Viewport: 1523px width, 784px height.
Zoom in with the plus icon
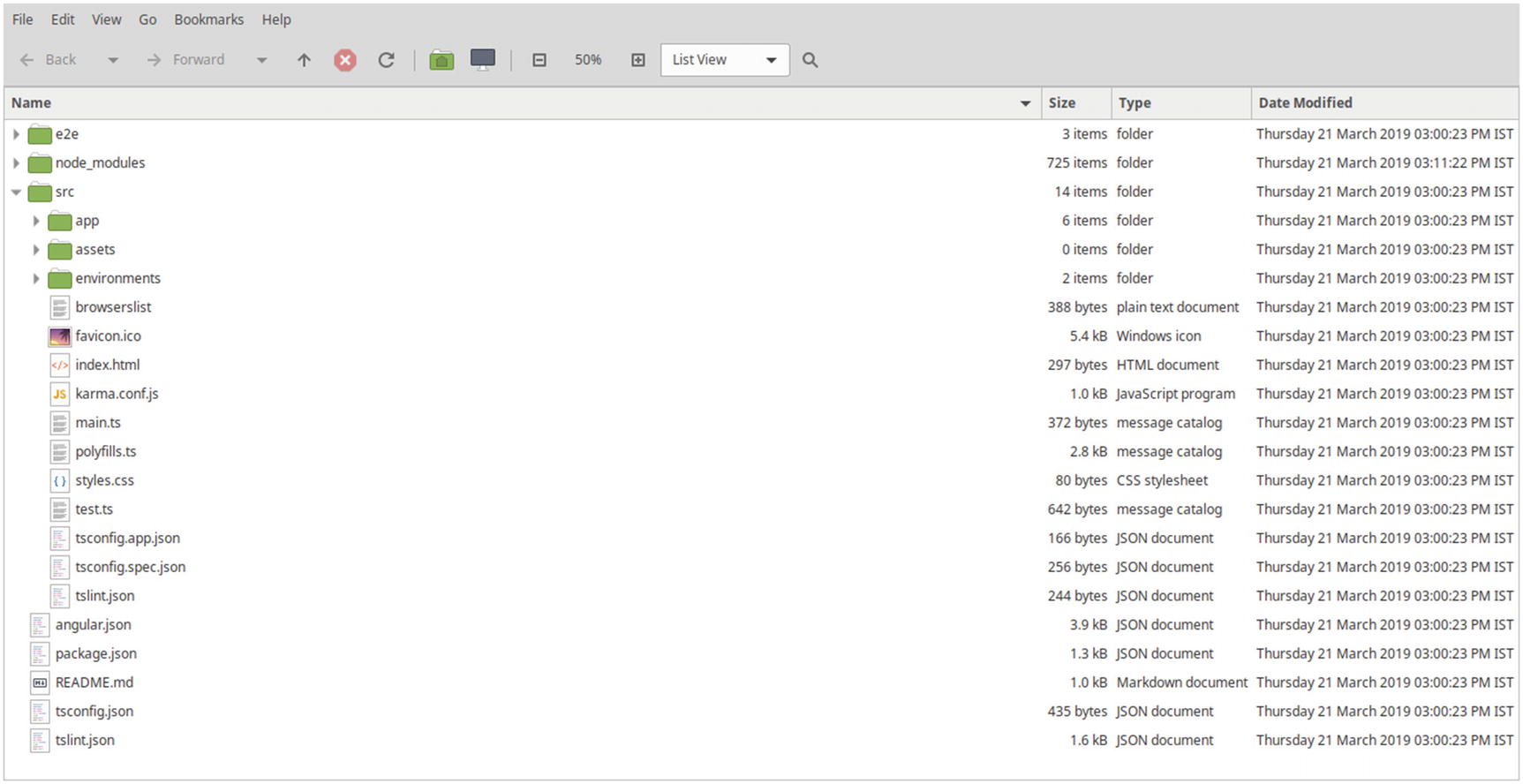638,60
